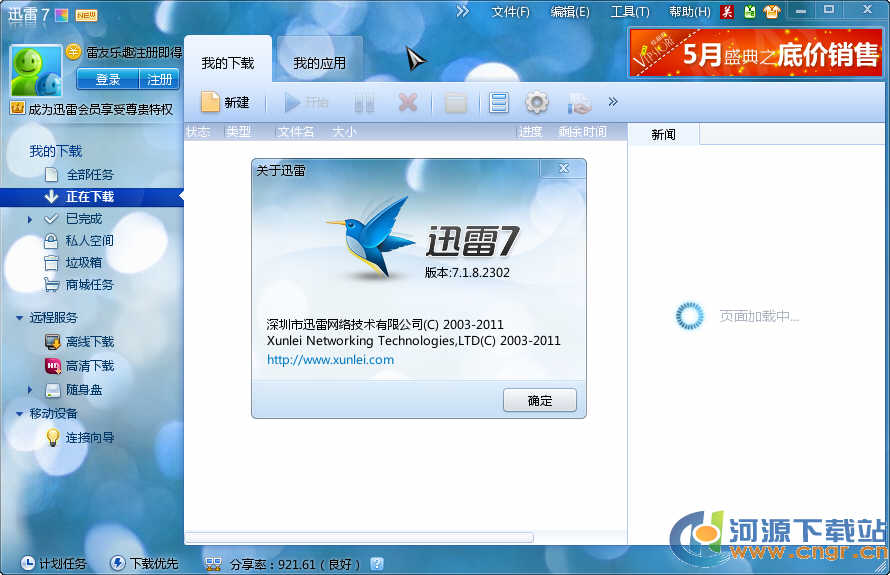Click 成为迅雷会员享受尊贵特权 link
The width and height of the screenshot is (890, 575).
pyautogui.click(x=100, y=110)
